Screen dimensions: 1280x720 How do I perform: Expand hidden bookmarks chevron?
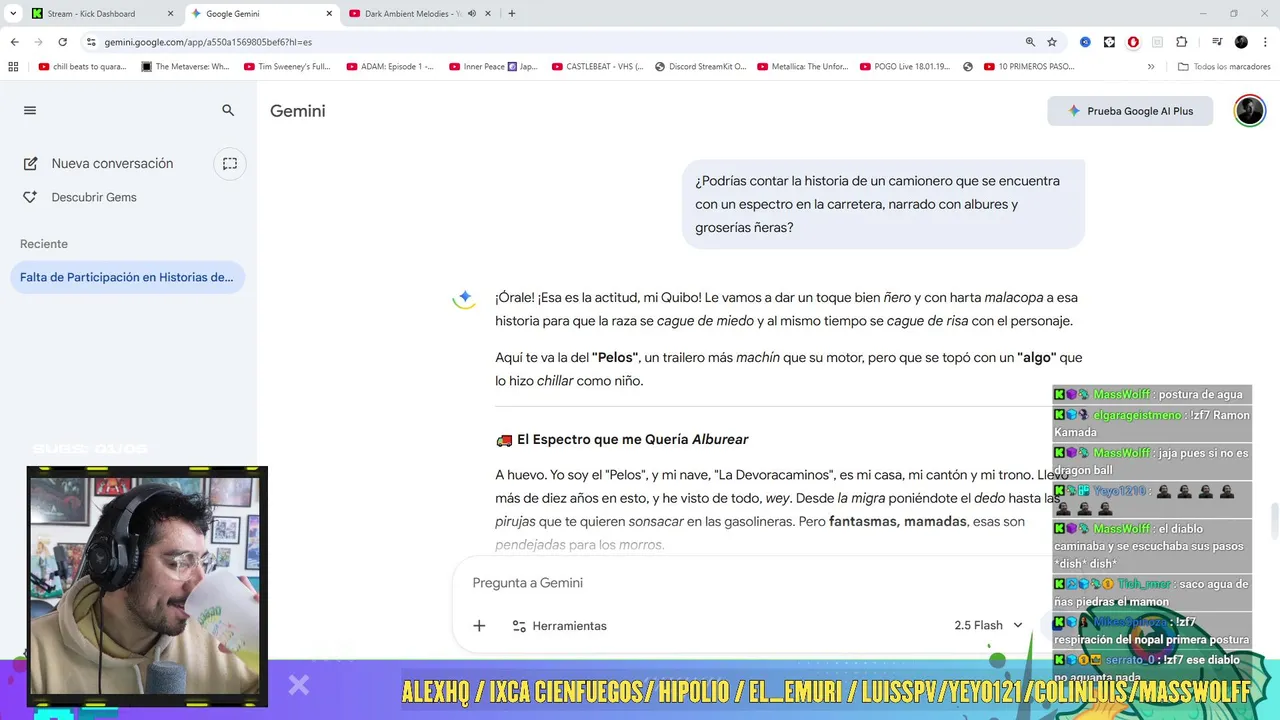point(1151,67)
